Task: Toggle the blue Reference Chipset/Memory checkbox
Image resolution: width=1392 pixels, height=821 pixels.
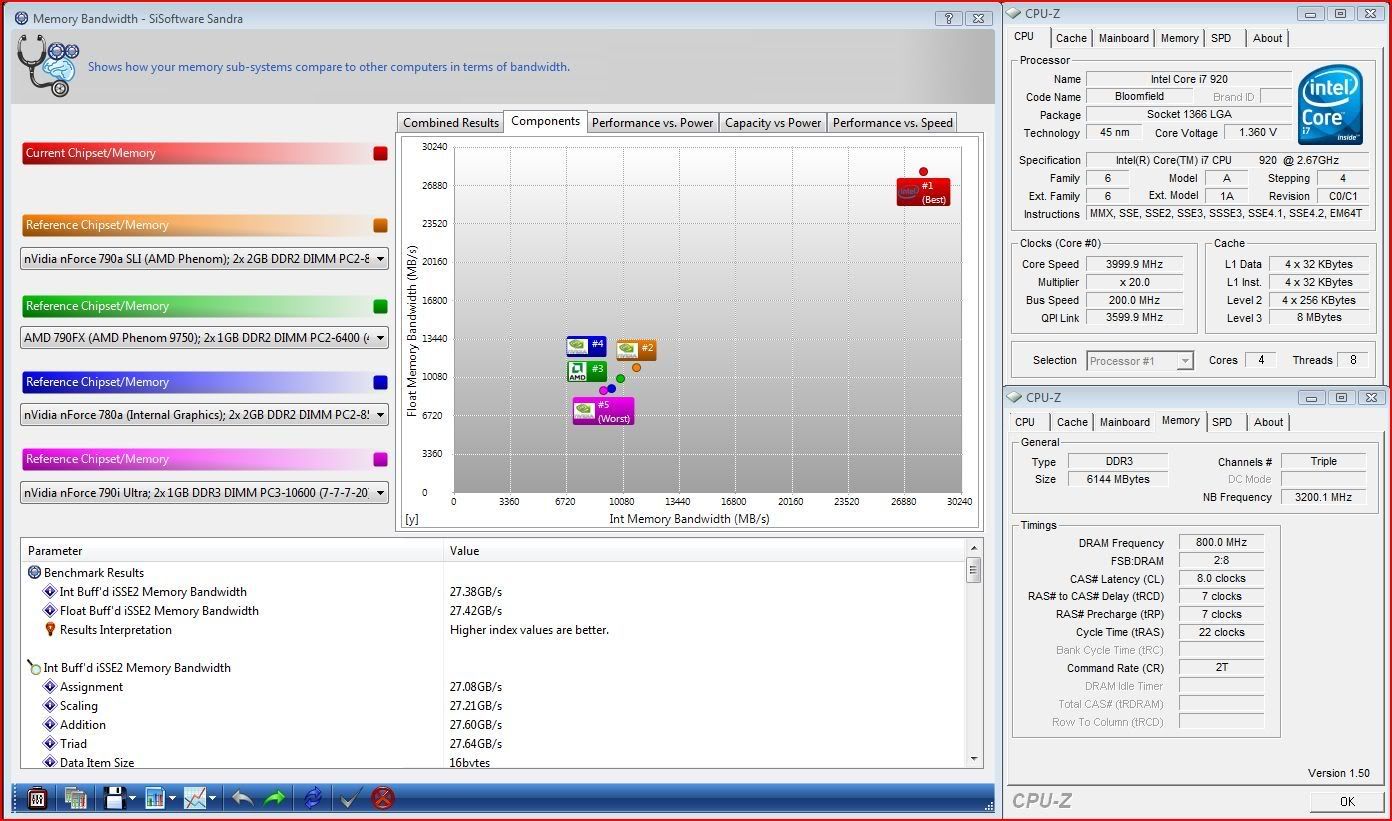Action: coord(380,382)
